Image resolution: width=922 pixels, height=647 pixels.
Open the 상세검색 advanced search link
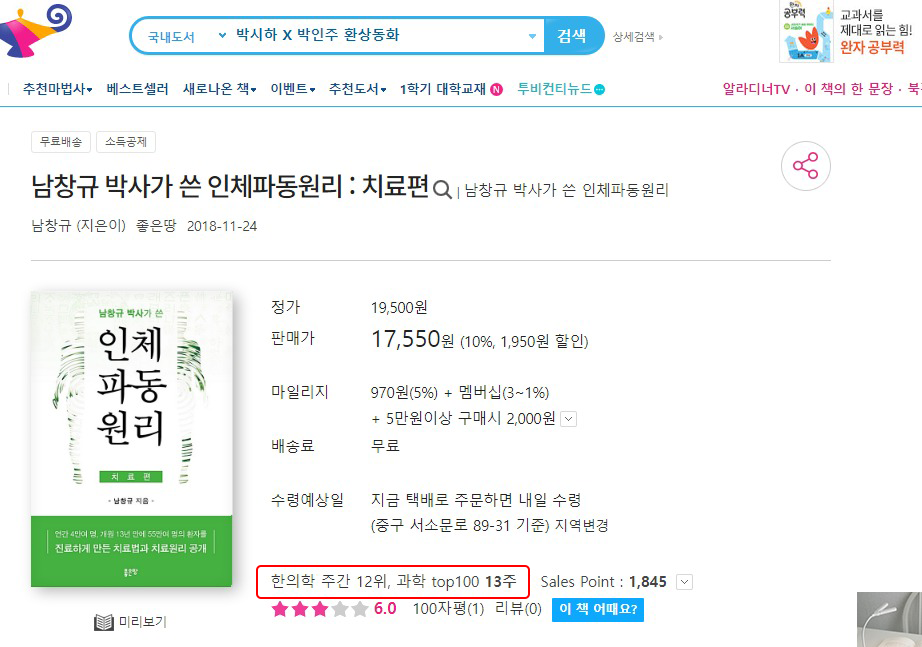pos(637,37)
